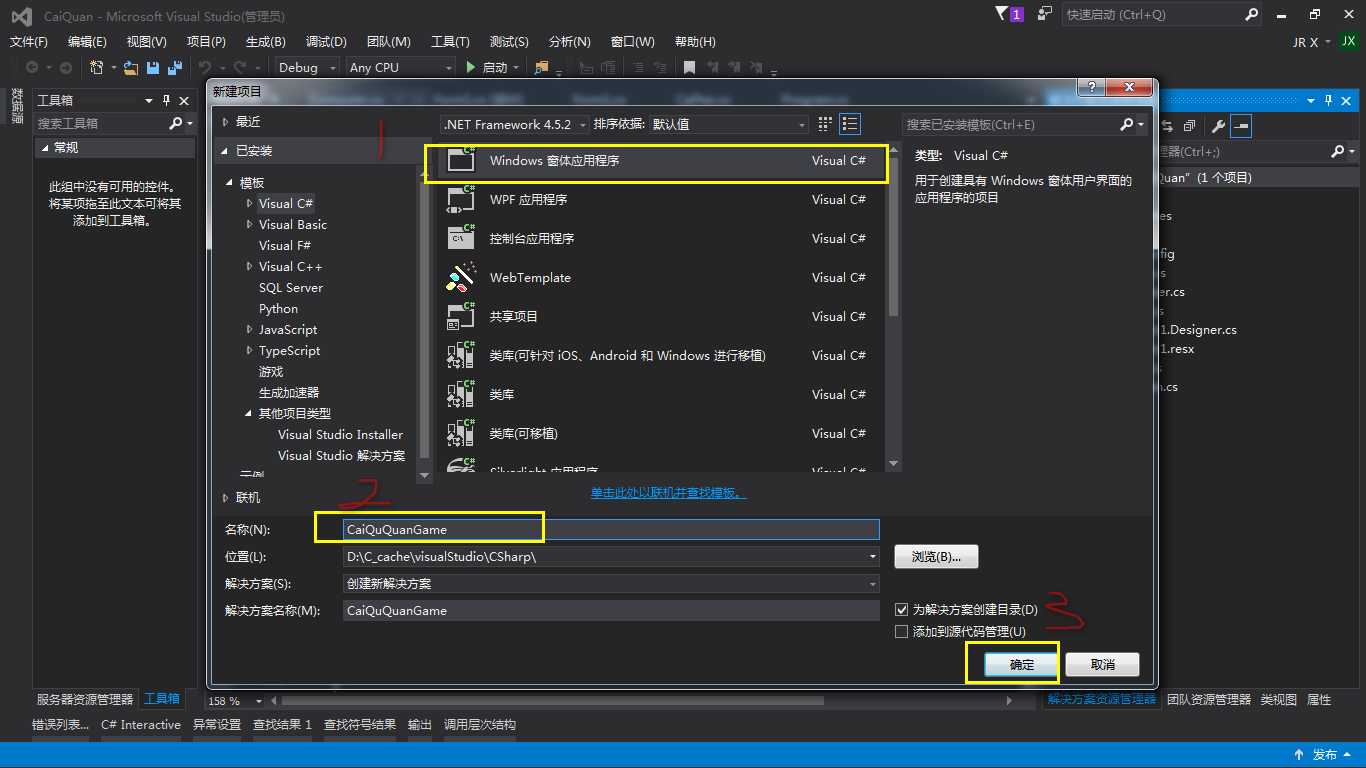This screenshot has width=1366, height=768.
Task: Collapse the Other Project Types node
Action: pos(250,413)
